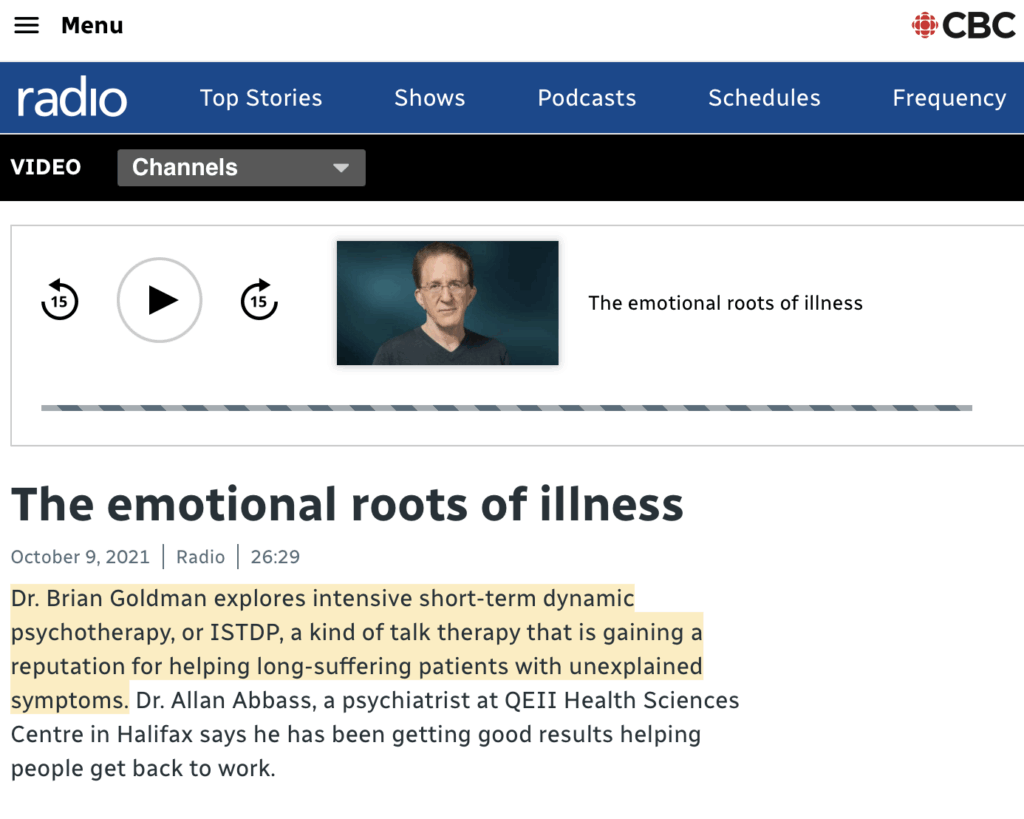Rewind 15 seconds
1024x819 pixels.
[60, 300]
